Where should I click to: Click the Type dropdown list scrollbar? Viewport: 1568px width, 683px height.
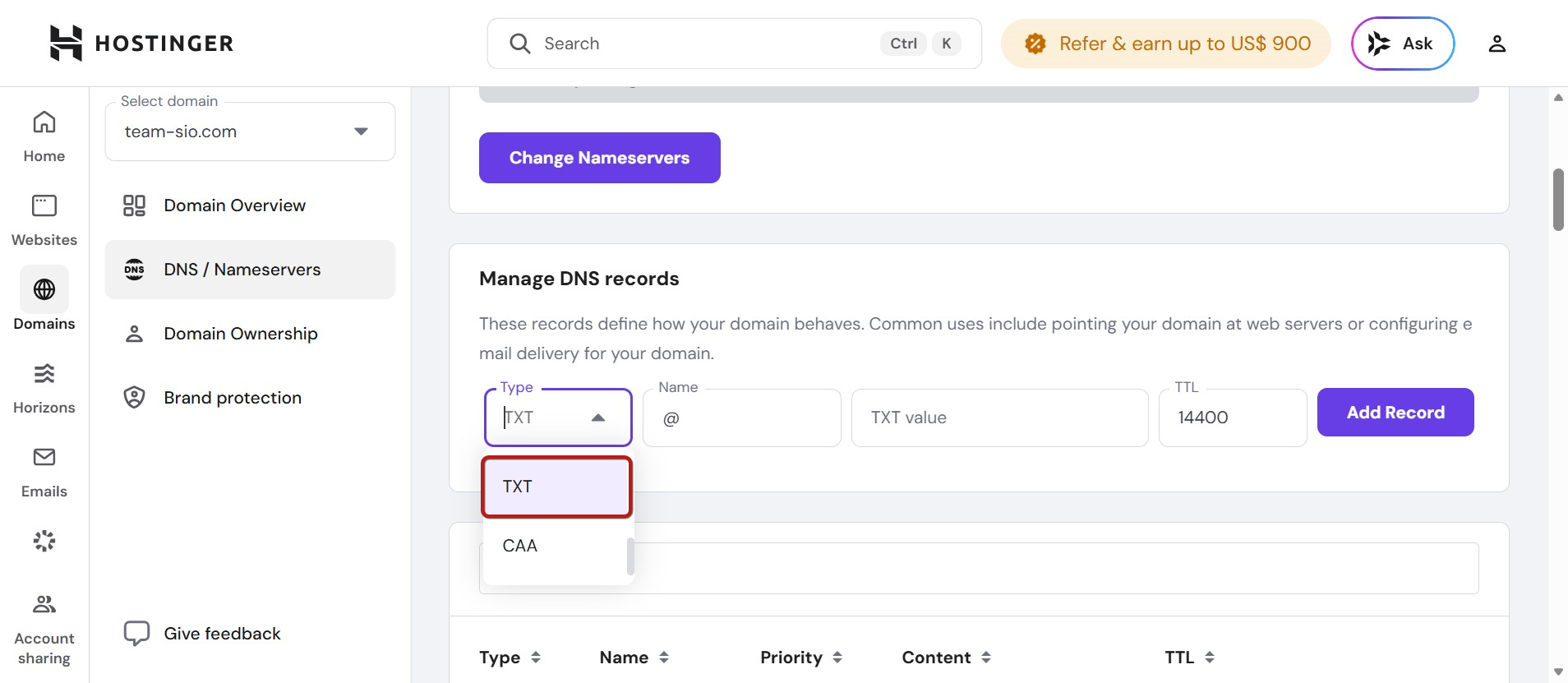pyautogui.click(x=630, y=556)
